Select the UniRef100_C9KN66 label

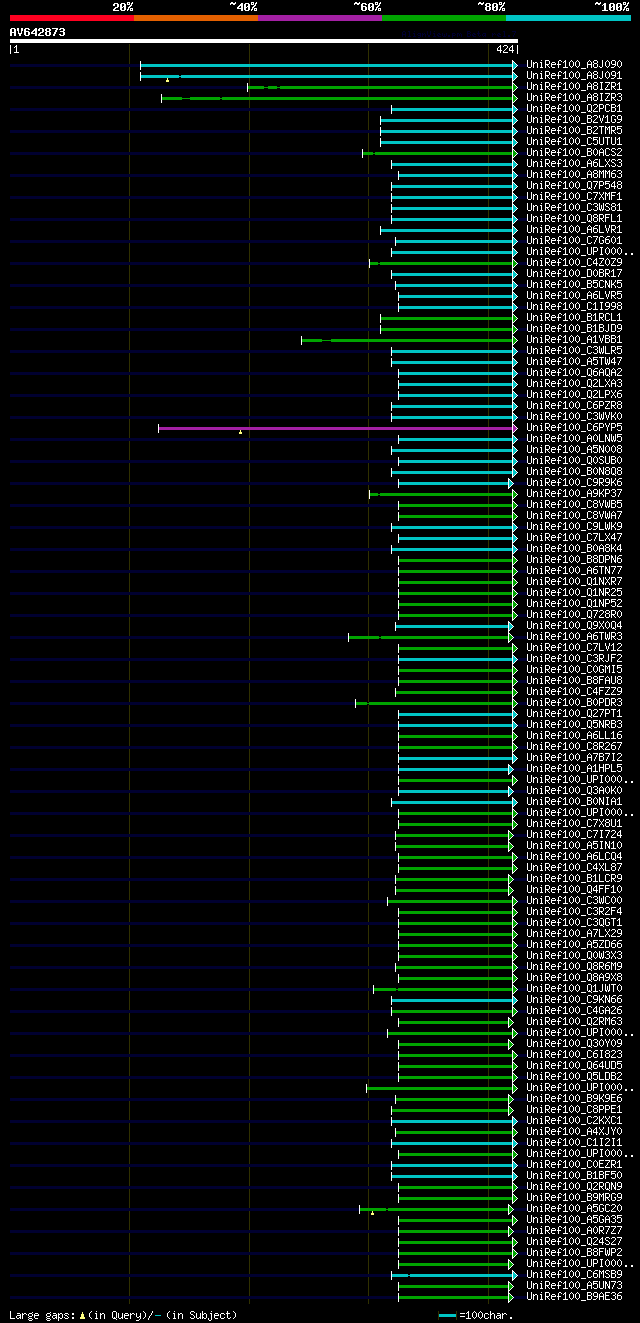(574, 1000)
